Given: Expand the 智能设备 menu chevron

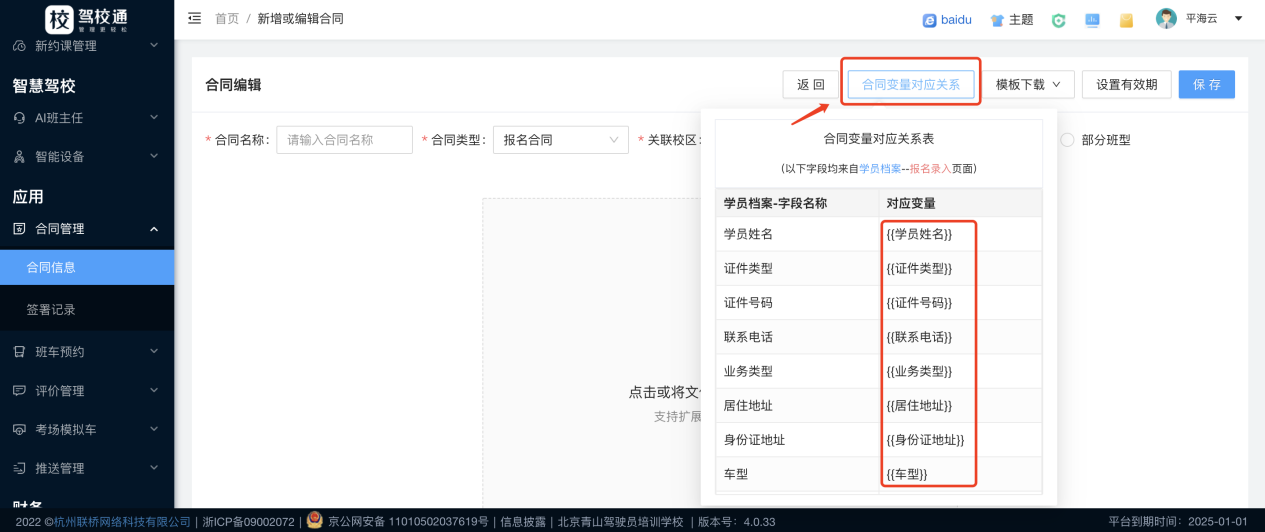Looking at the screenshot, I should pos(153,157).
